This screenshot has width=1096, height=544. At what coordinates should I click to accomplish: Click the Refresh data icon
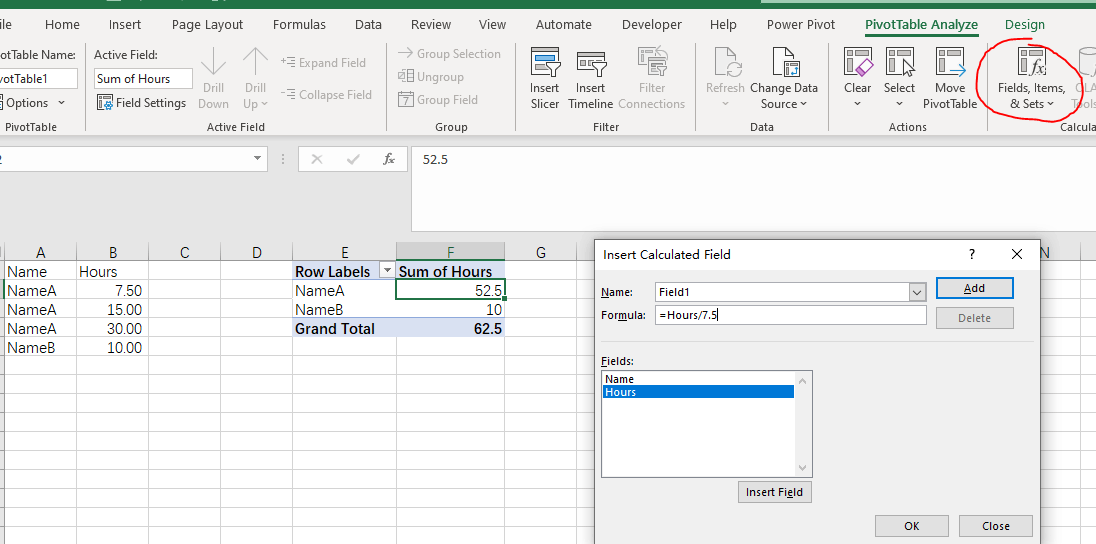tap(726, 62)
